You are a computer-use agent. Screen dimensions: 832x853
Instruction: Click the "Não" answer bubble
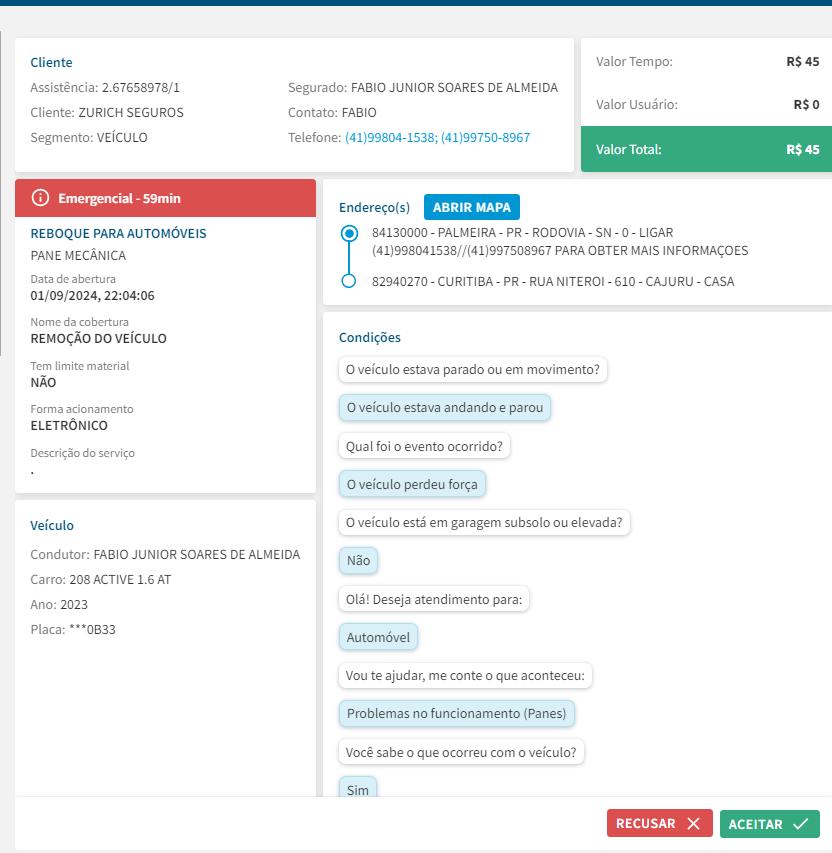pyautogui.click(x=358, y=560)
